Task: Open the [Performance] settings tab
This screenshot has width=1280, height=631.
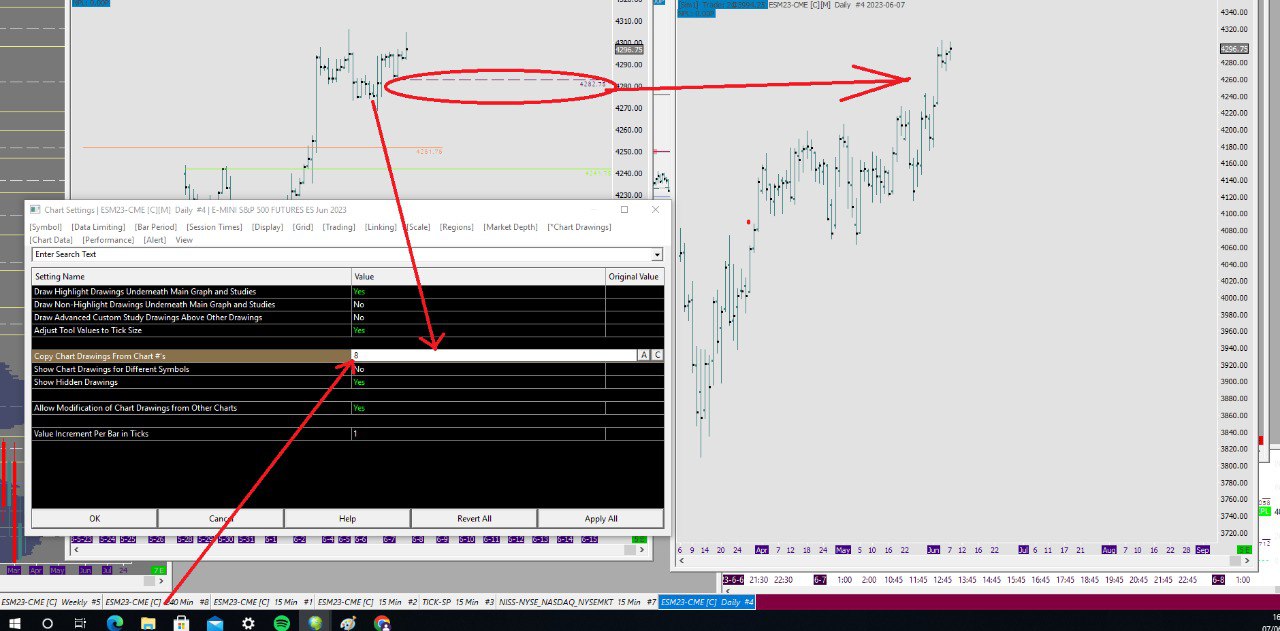Action: point(109,240)
